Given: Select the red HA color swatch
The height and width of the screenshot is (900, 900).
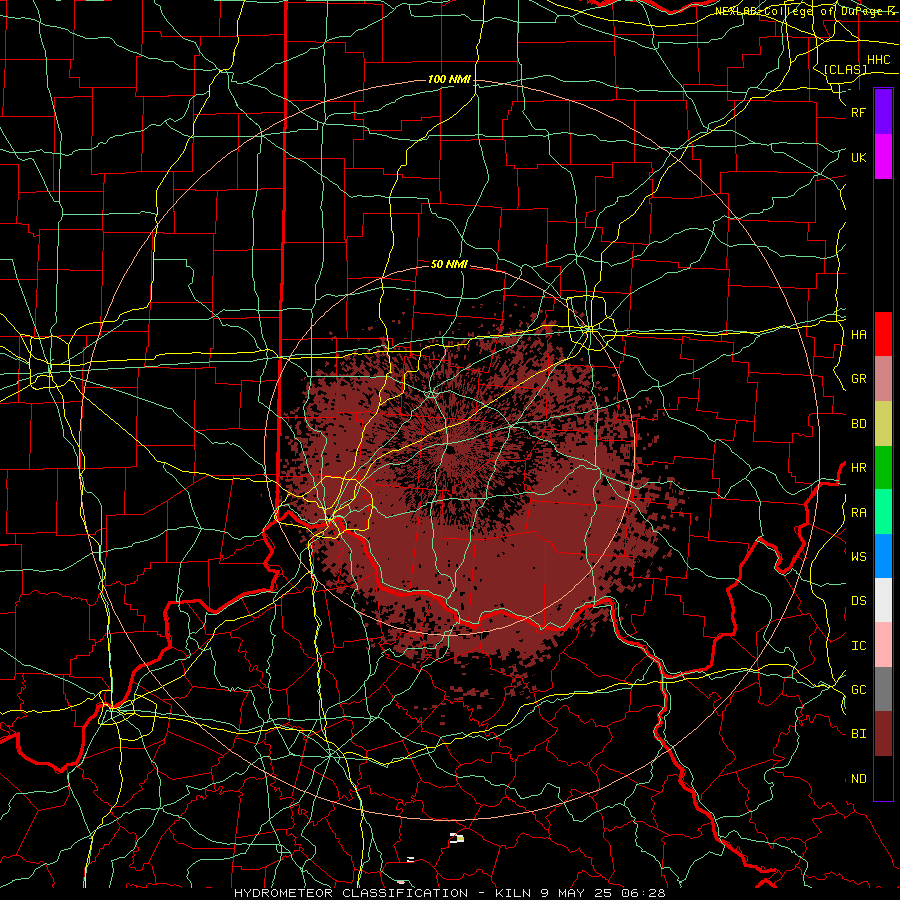Looking at the screenshot, I should (883, 334).
